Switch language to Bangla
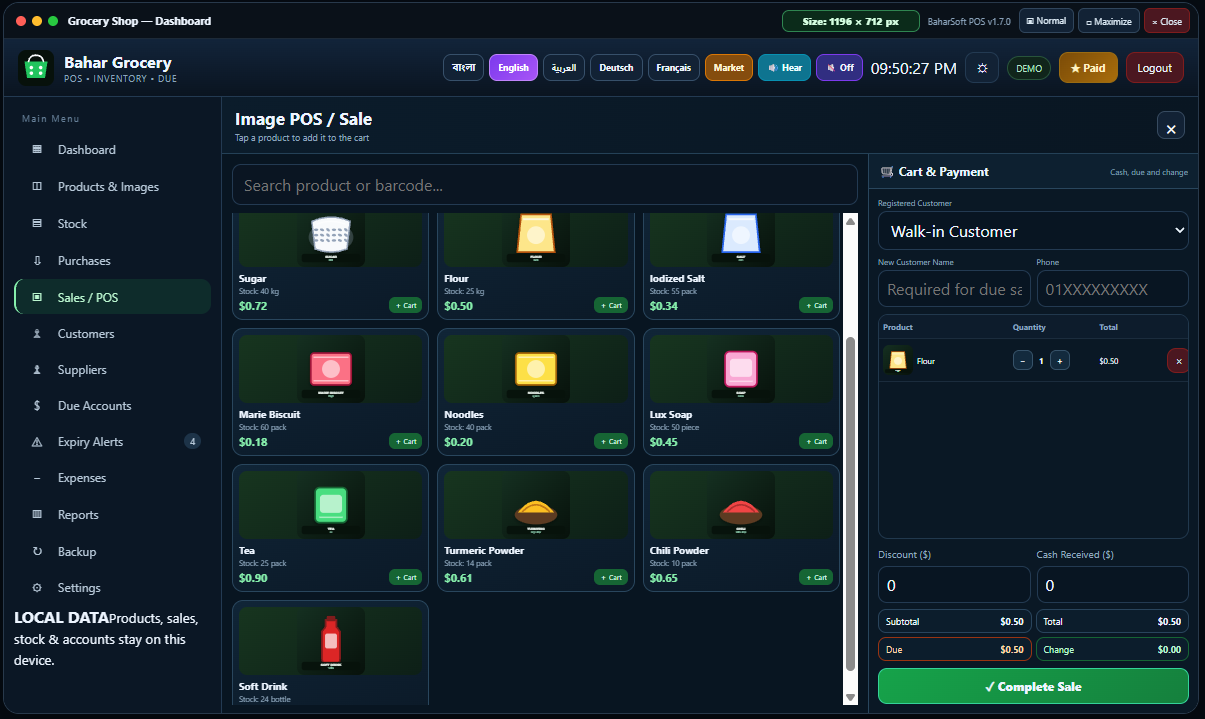Screen dimensions: 1205x719 click(x=463, y=68)
